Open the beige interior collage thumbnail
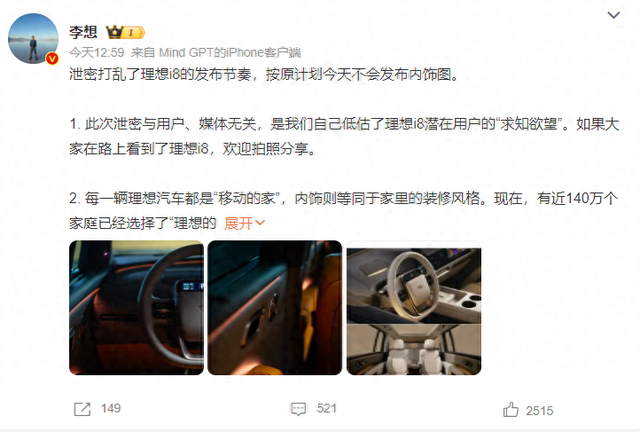Screen dimensions: 640x432 (x=414, y=308)
